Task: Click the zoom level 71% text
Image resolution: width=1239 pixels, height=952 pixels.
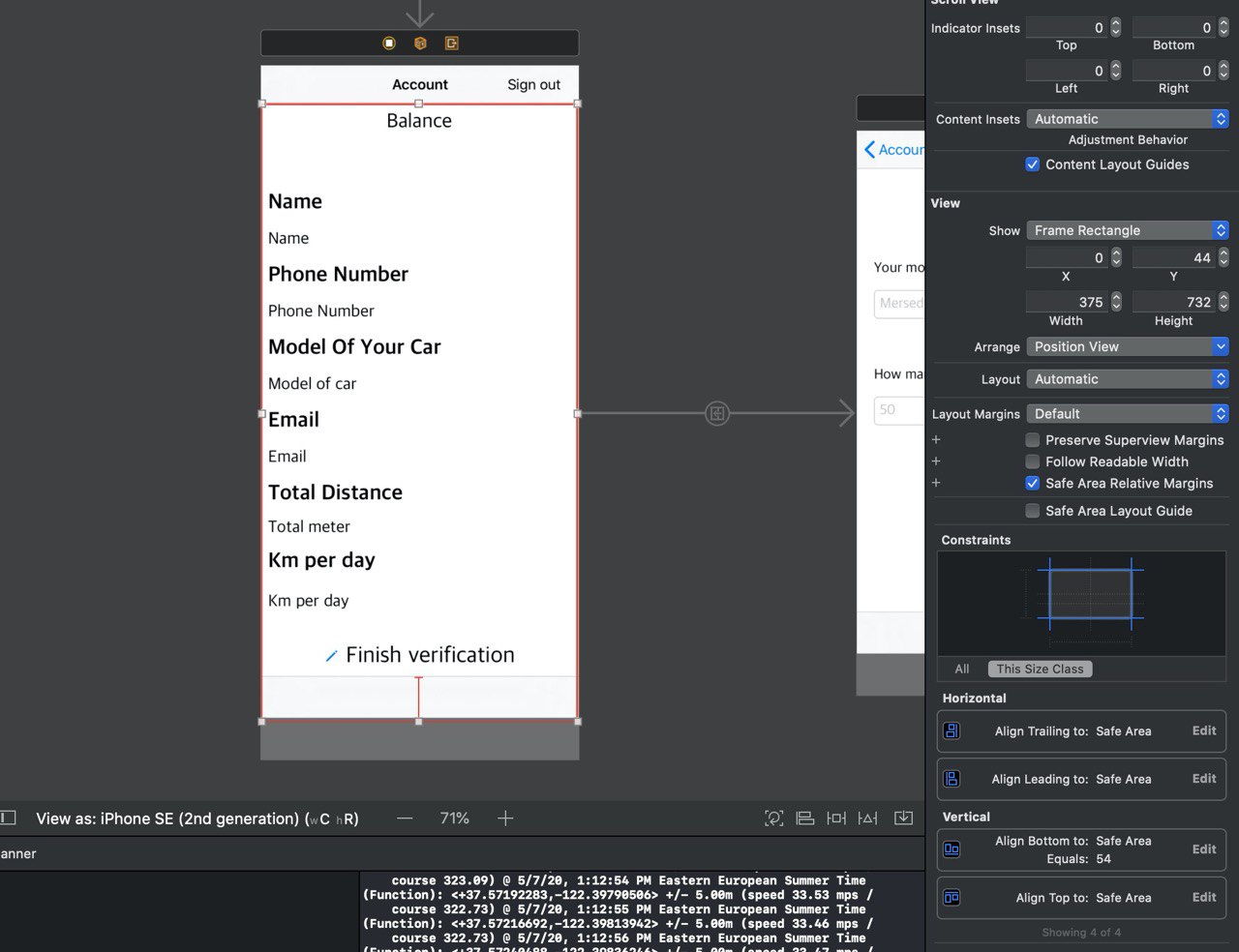Action: click(454, 818)
